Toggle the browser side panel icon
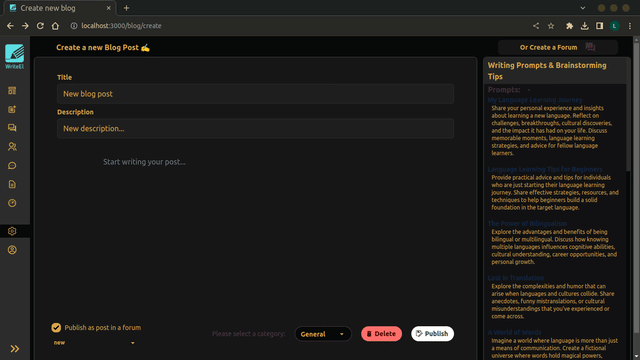Image resolution: width=640 pixels, height=360 pixels. [600, 26]
